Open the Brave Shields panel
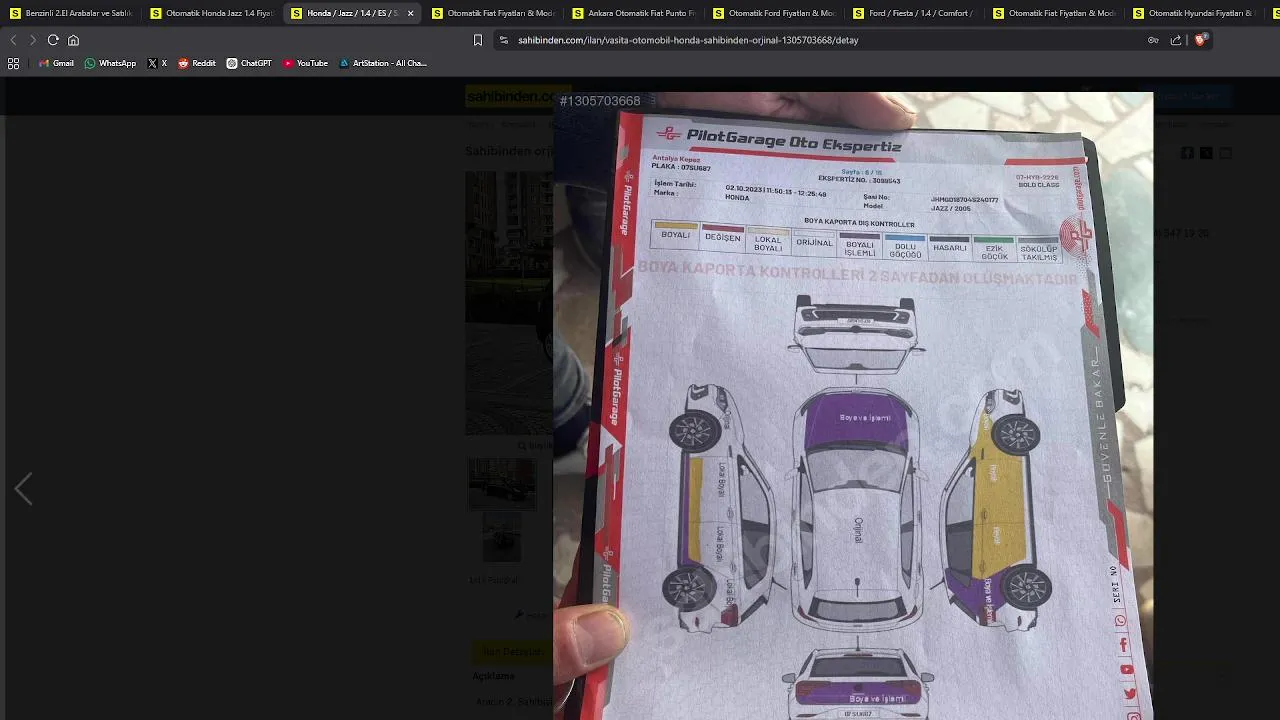The height and width of the screenshot is (720, 1280). coord(1201,40)
